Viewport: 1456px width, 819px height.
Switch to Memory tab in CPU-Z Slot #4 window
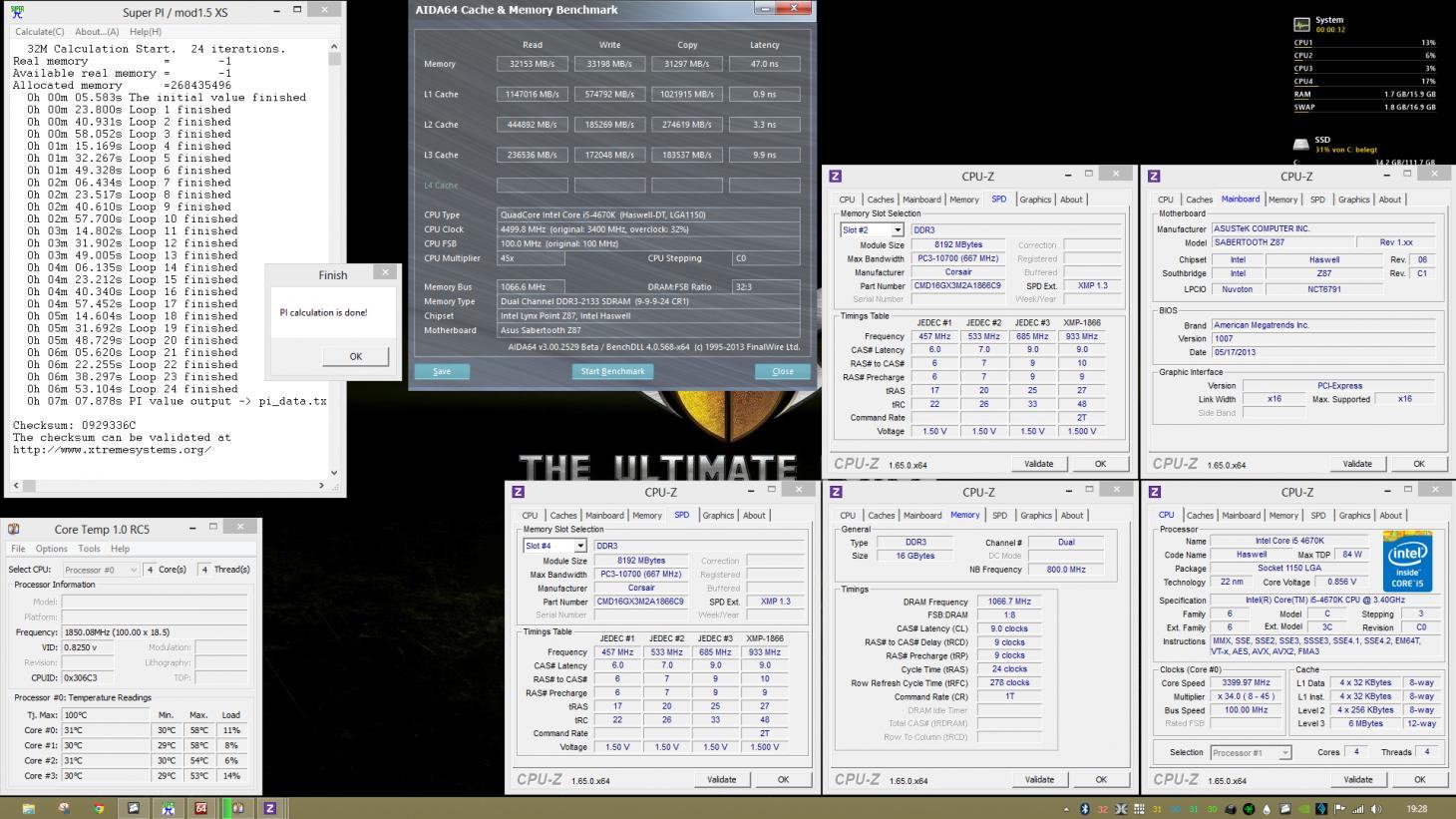click(647, 516)
